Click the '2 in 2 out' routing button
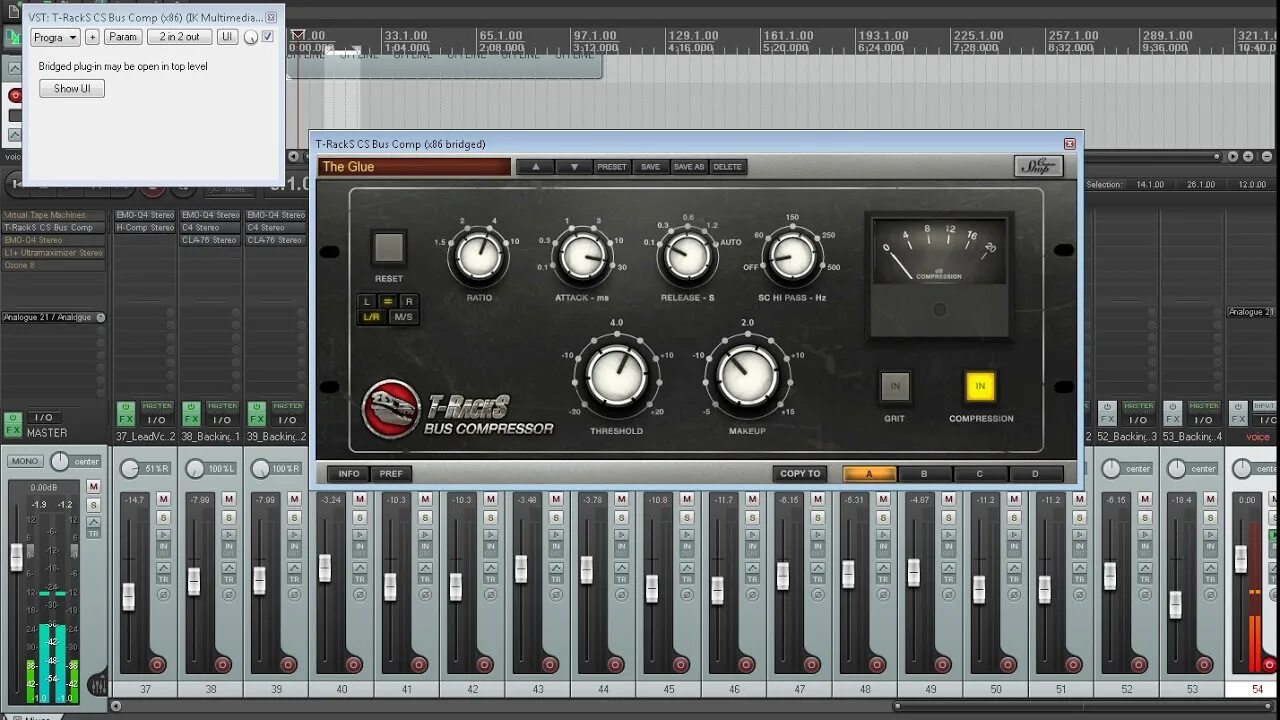Viewport: 1280px width, 720px height. [x=179, y=37]
